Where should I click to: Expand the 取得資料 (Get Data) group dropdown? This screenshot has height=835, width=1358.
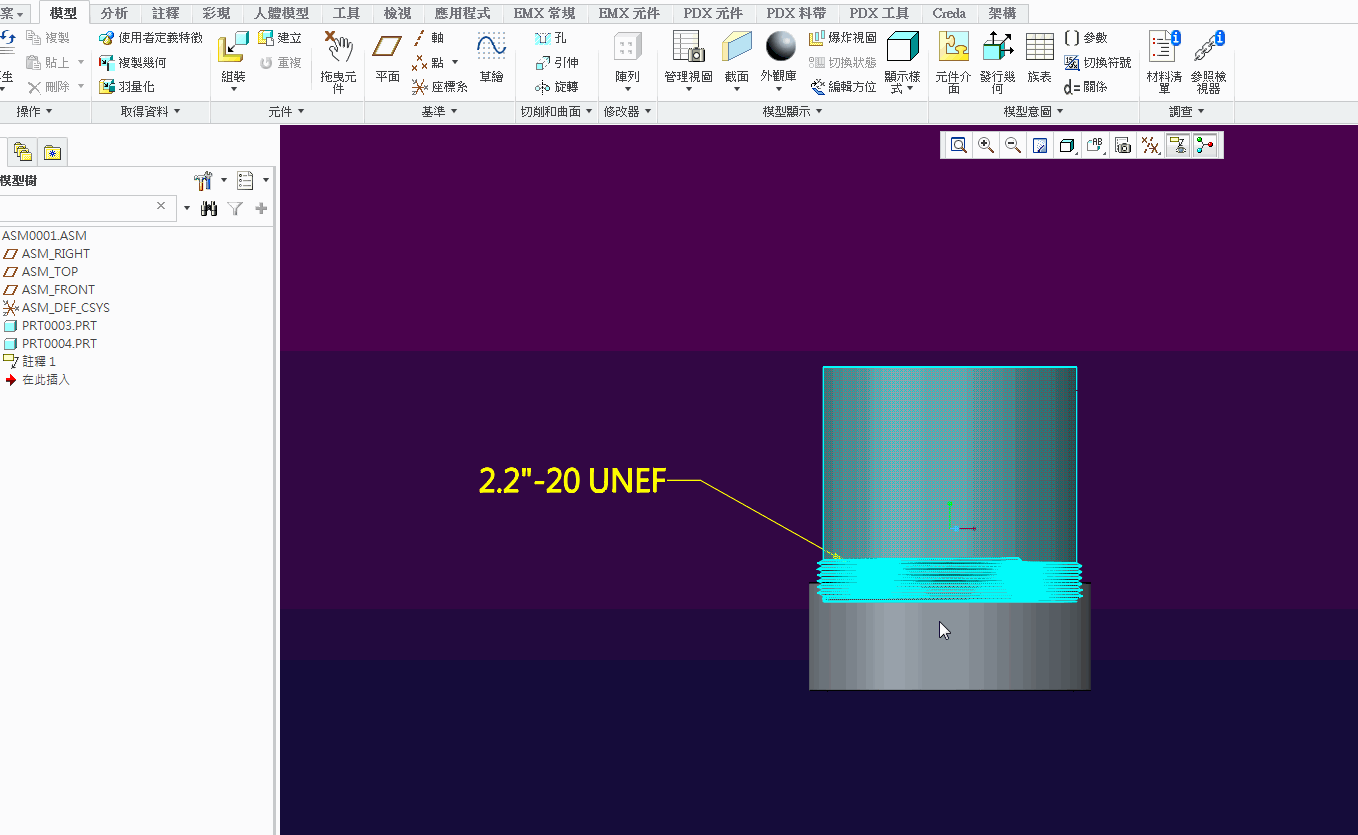[x=150, y=112]
